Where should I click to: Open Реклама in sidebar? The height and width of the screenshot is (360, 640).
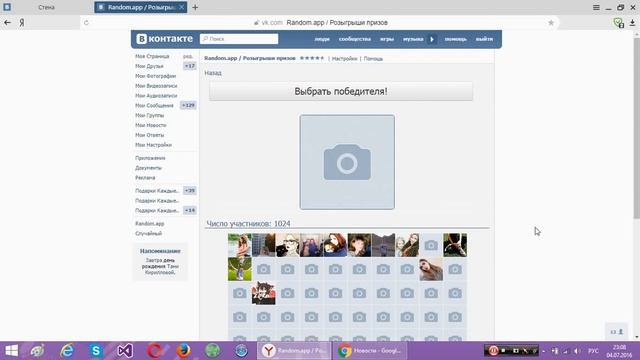pyautogui.click(x=145, y=178)
